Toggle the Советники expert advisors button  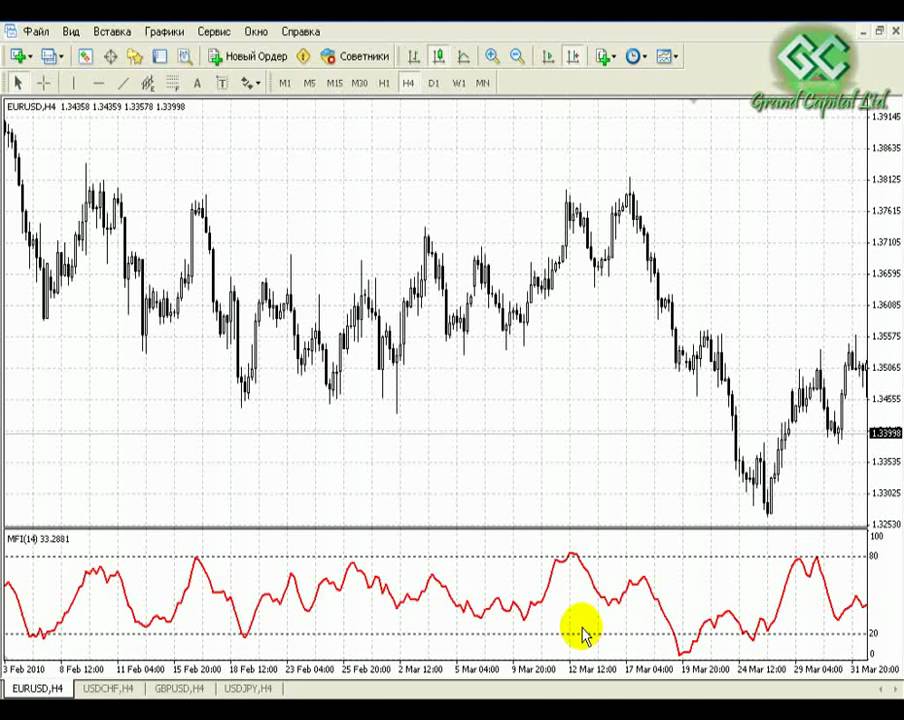point(355,56)
